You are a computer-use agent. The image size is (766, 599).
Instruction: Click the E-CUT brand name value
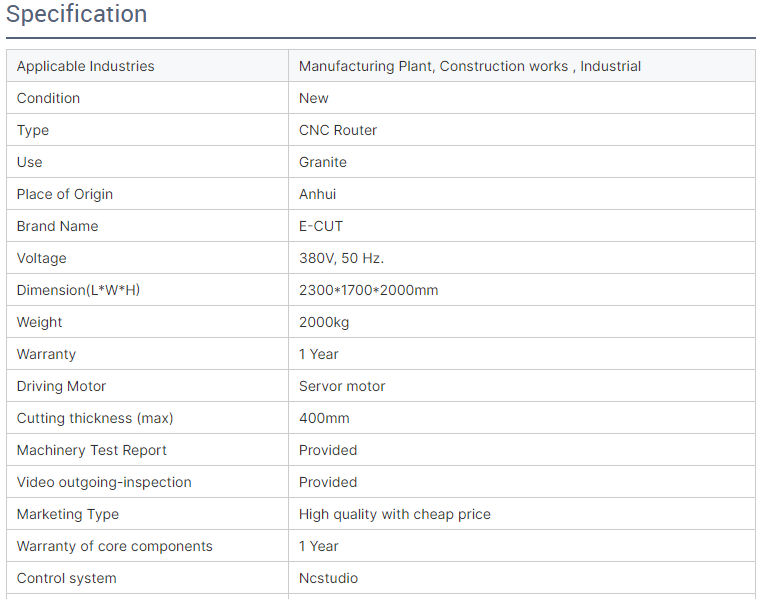320,226
